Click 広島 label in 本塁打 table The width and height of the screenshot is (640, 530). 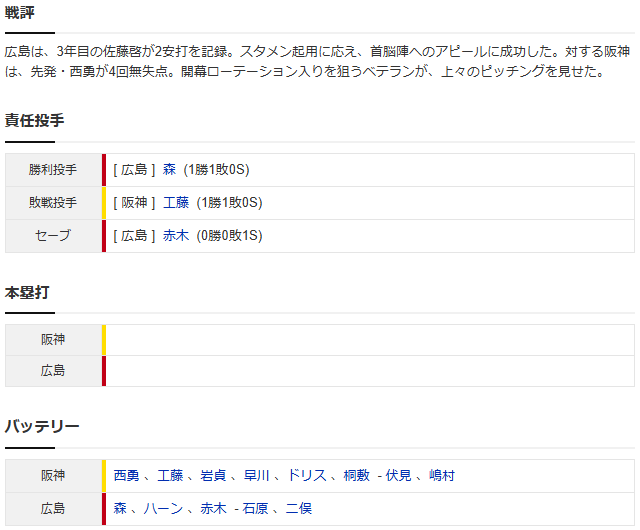(x=53, y=371)
